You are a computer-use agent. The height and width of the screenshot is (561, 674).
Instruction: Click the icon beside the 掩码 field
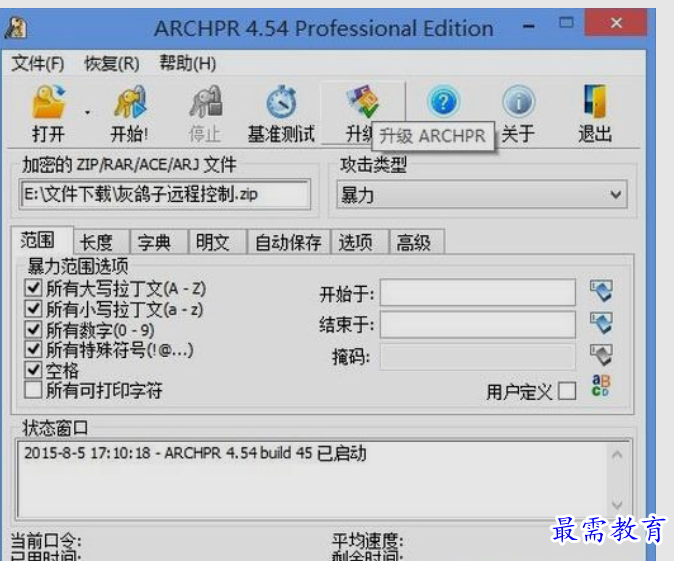pyautogui.click(x=601, y=355)
